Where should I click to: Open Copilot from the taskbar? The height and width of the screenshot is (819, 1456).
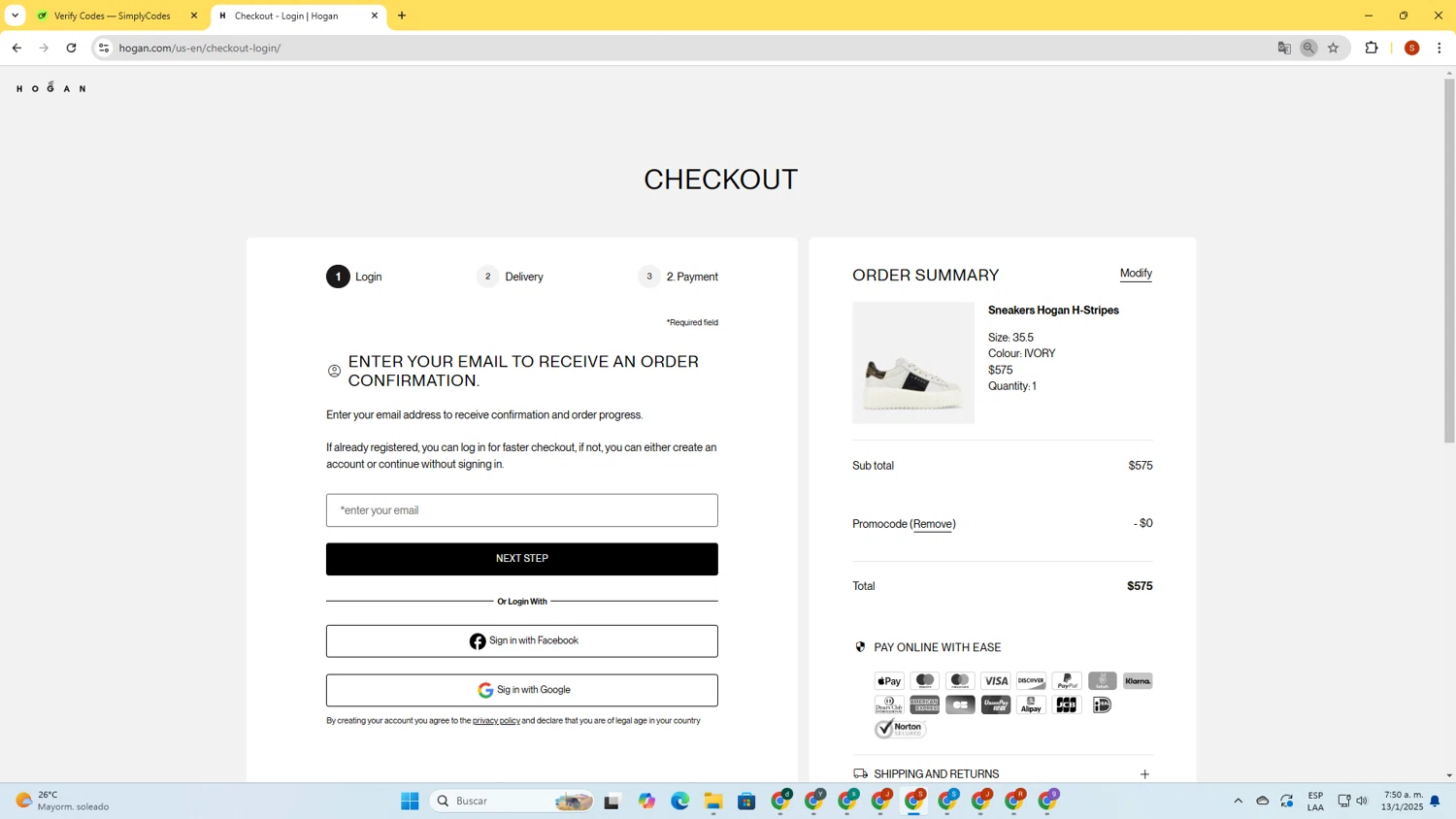646,801
